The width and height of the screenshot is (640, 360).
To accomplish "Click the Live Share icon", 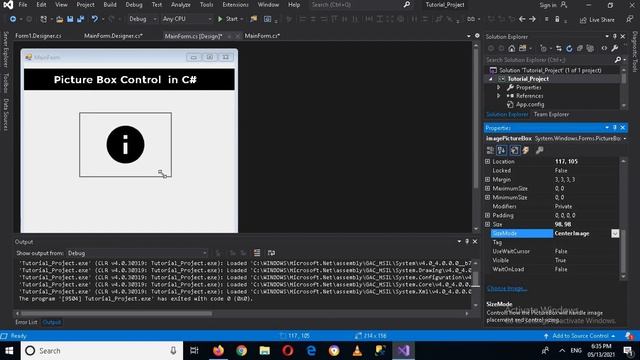I will coord(597,20).
